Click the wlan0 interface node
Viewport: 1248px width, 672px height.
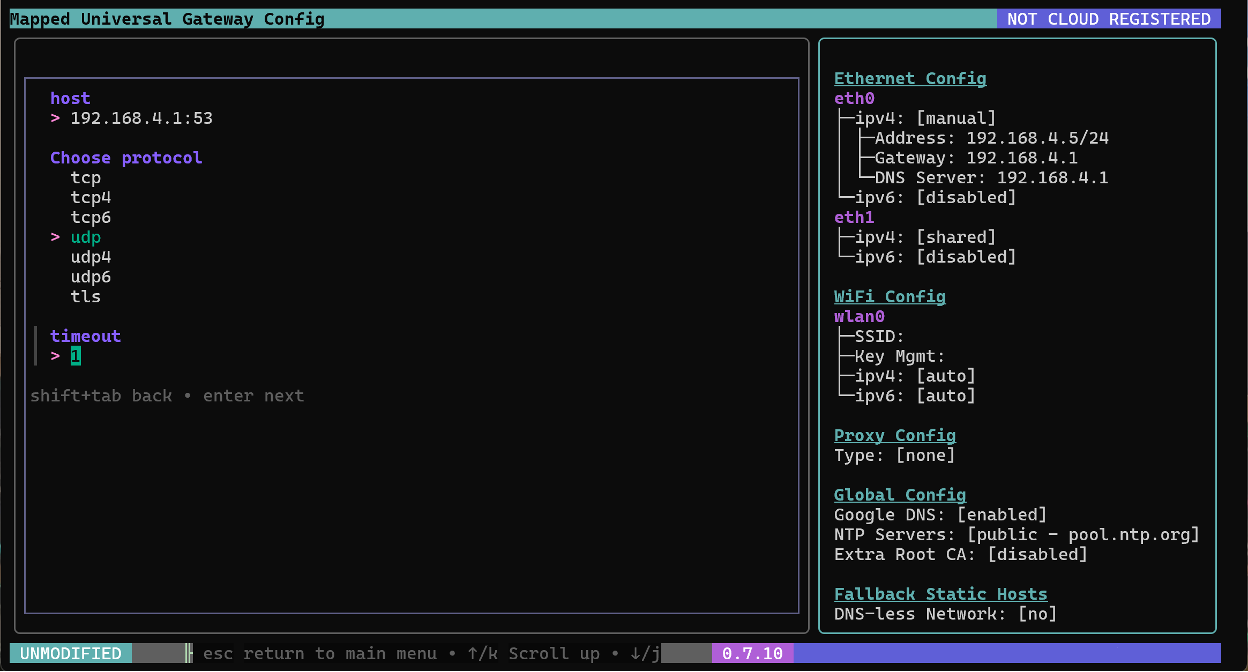(860, 317)
